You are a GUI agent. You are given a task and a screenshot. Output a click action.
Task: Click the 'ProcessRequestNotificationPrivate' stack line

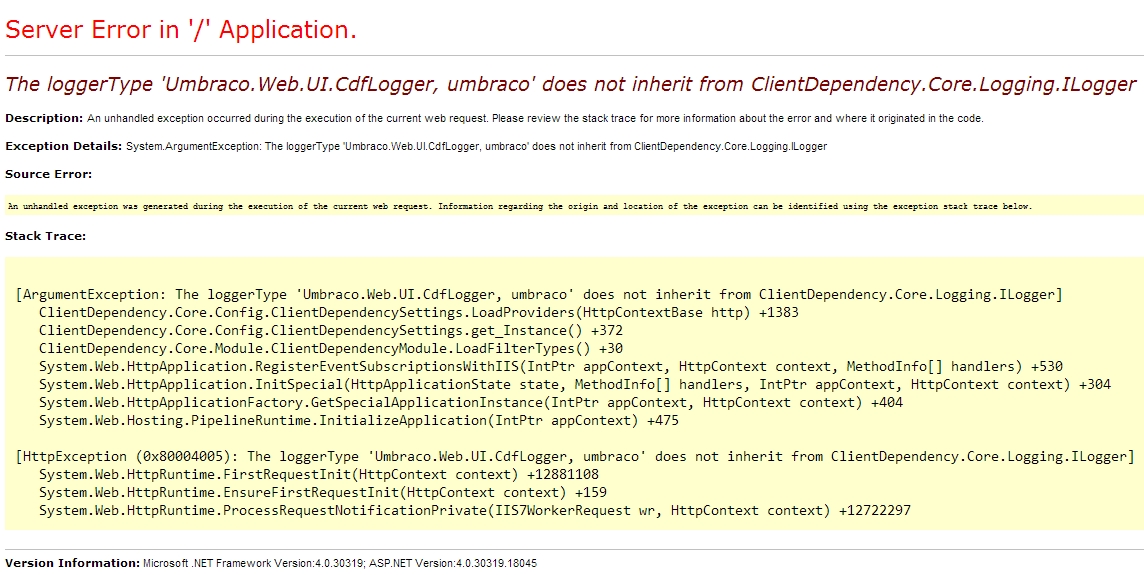click(475, 511)
